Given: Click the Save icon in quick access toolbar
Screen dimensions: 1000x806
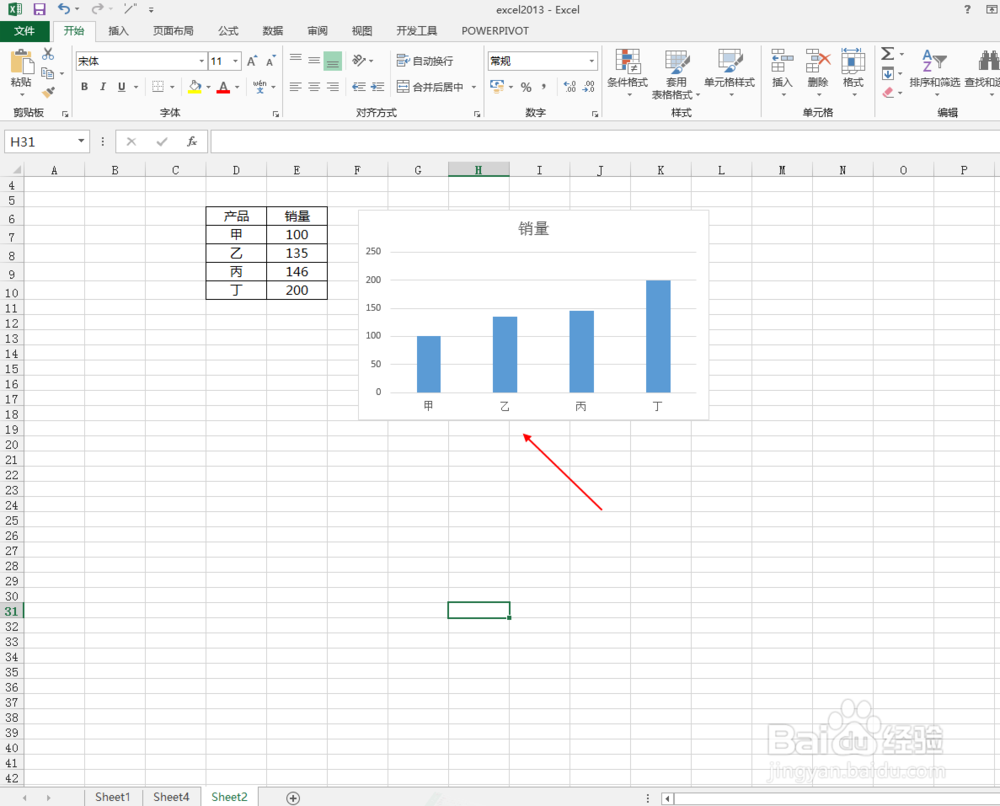Looking at the screenshot, I should (39, 9).
